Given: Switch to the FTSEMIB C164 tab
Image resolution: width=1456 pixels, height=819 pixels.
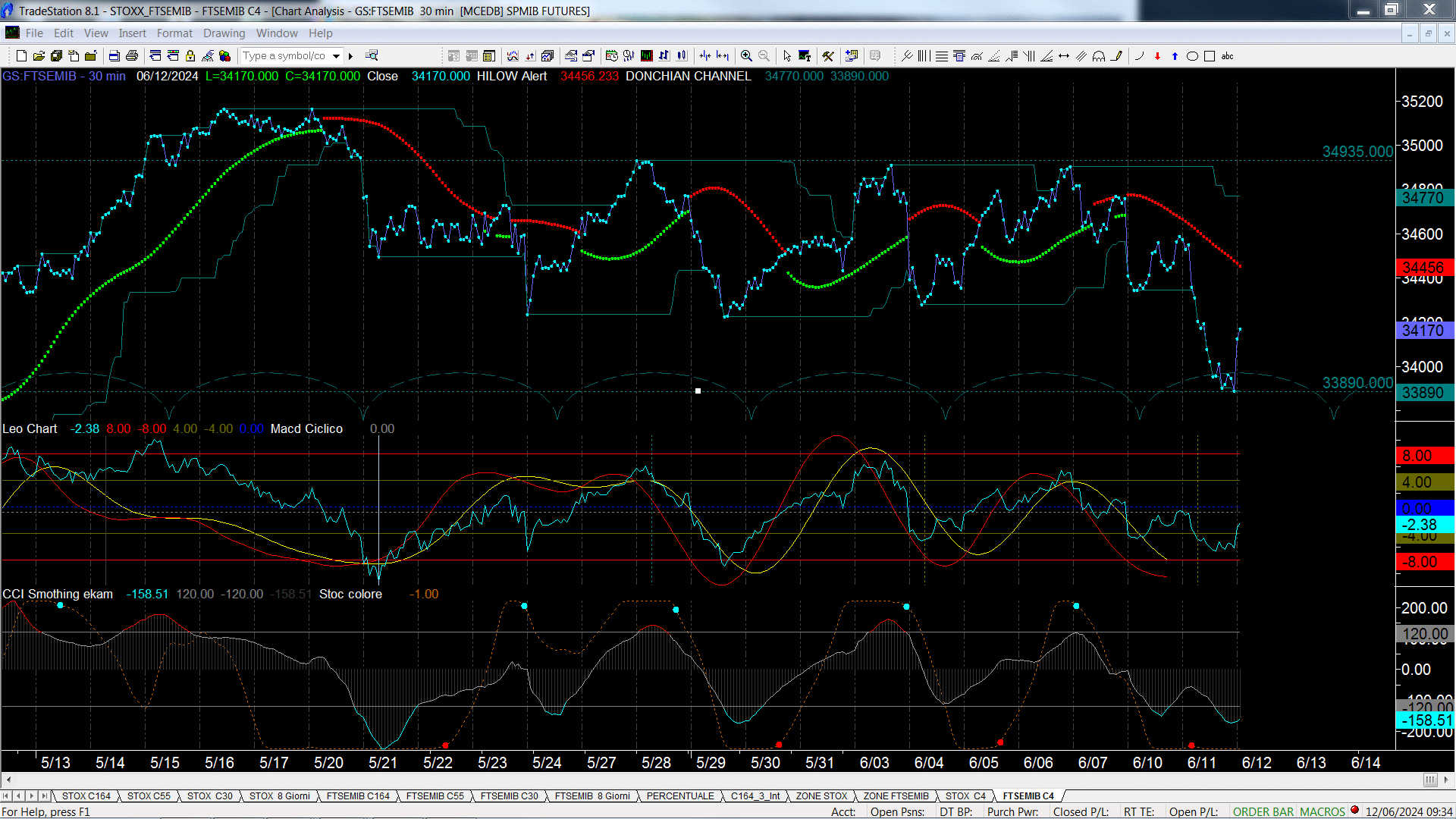Looking at the screenshot, I should coord(358,796).
